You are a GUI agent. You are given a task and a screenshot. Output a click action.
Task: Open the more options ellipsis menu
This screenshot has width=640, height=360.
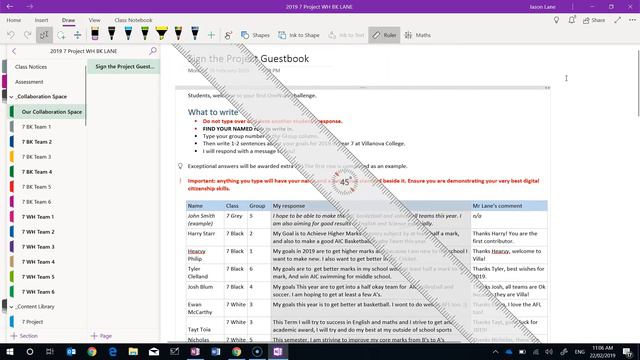pos(632,20)
